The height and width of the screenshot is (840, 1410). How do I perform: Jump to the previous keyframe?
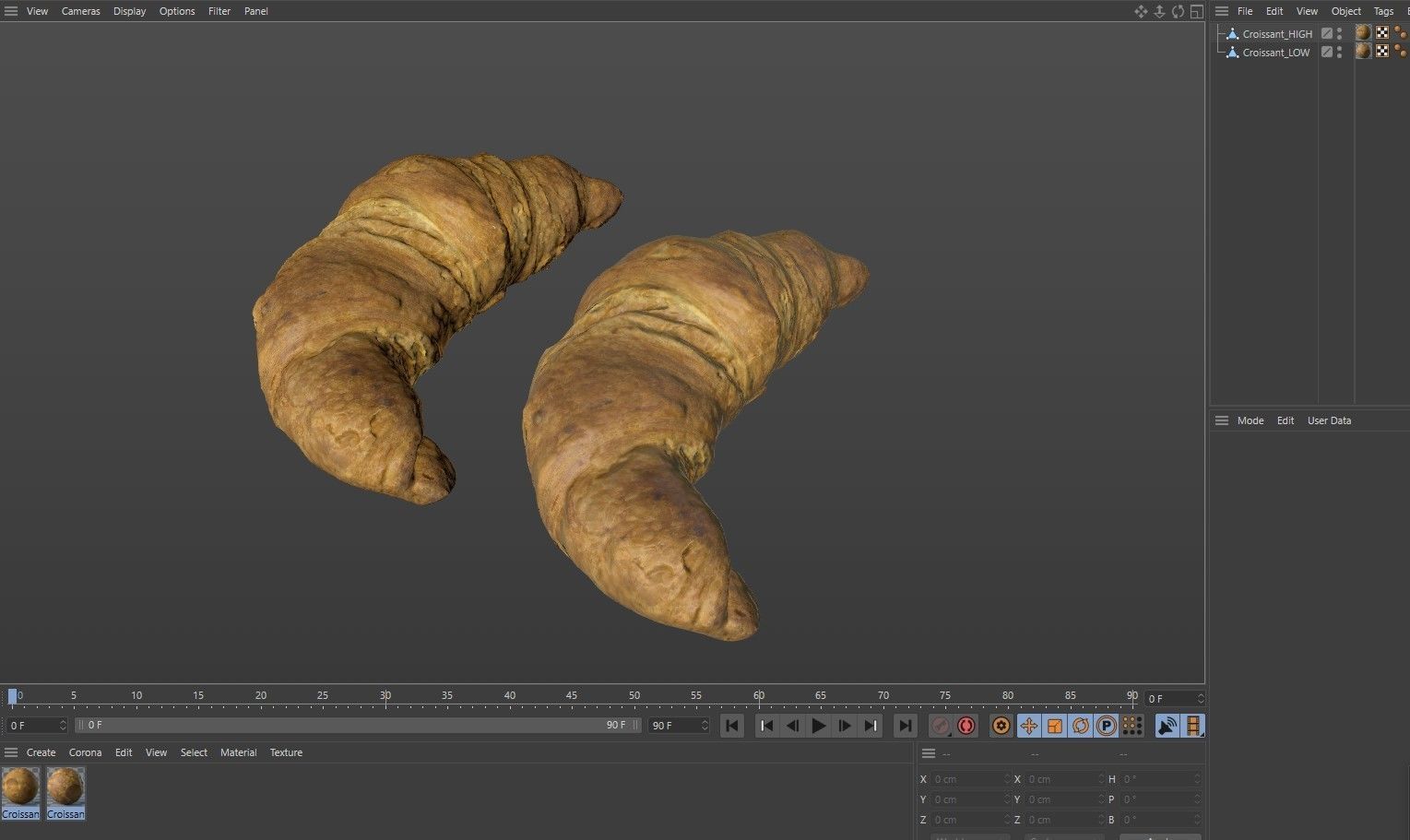click(766, 726)
